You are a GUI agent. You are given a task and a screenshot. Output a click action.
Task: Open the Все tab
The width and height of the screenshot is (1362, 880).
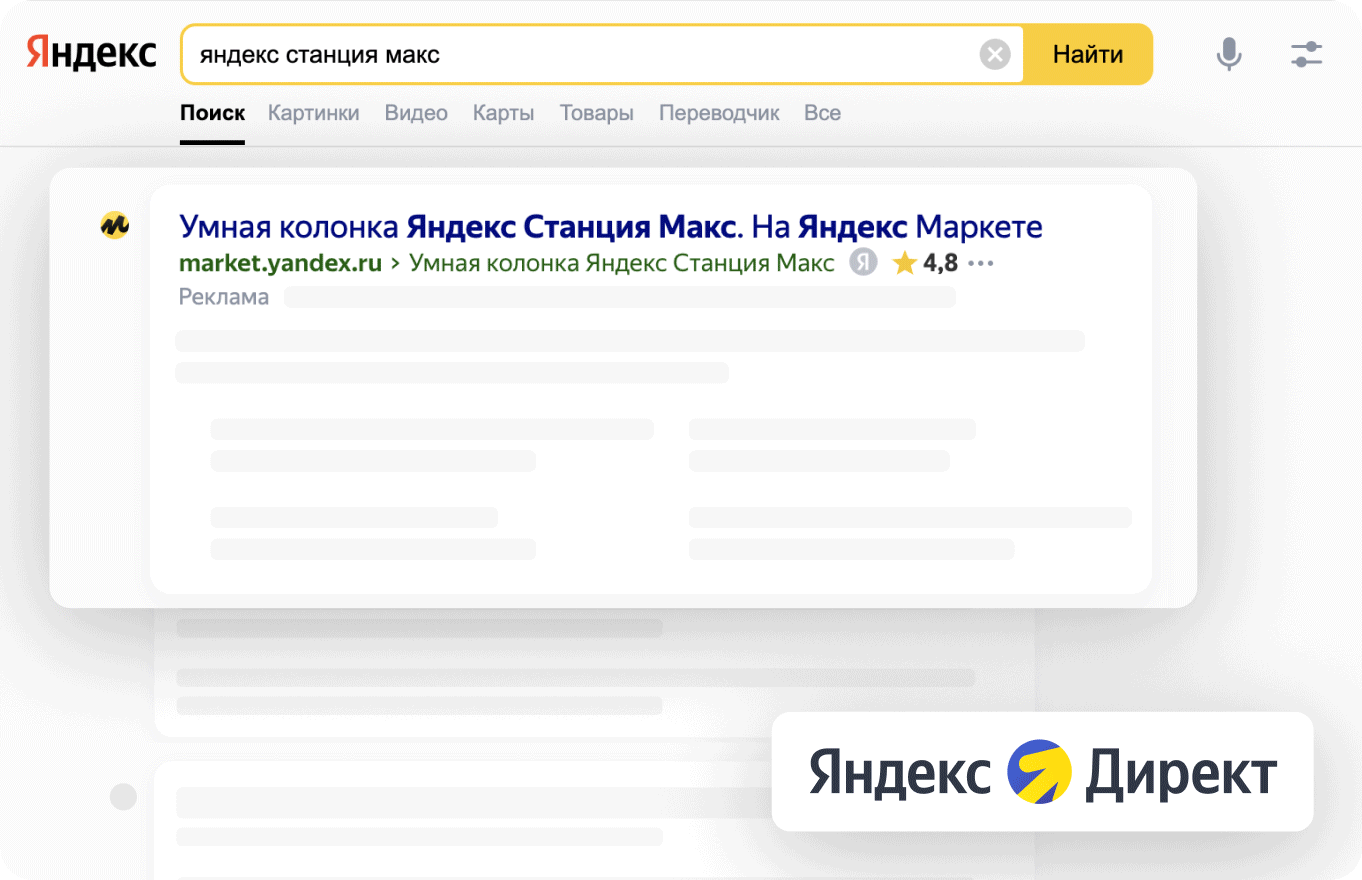point(822,113)
